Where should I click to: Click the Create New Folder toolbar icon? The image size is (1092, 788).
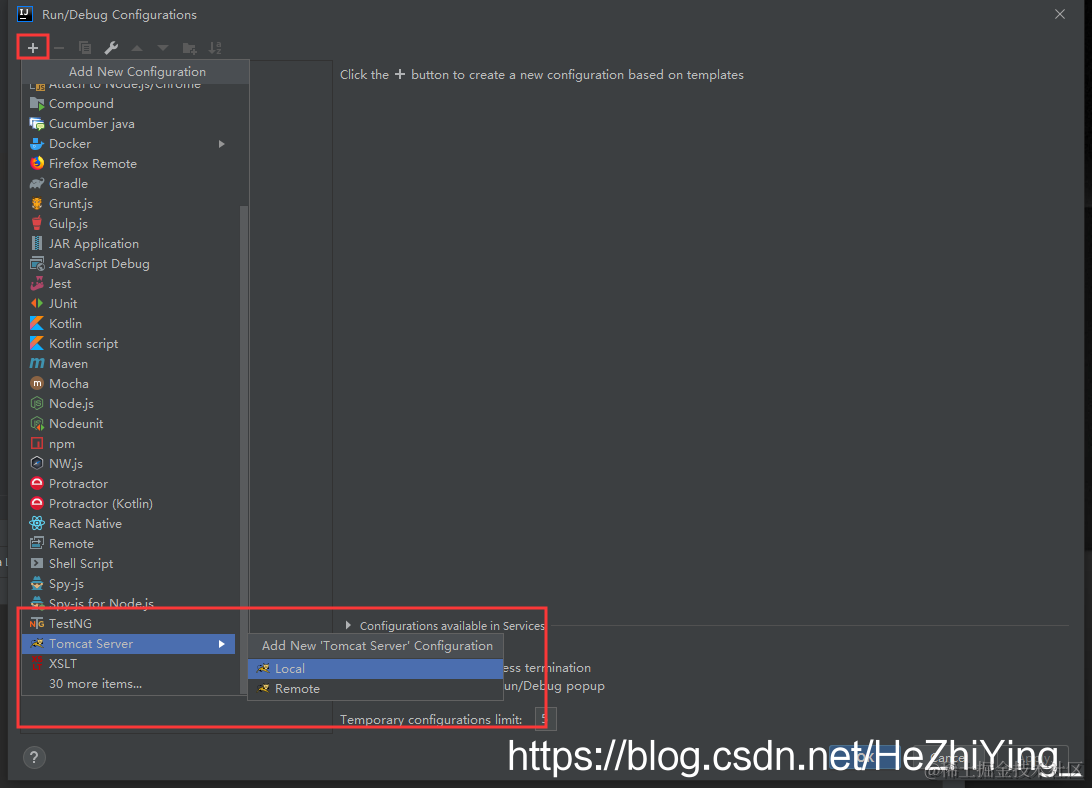[x=189, y=48]
